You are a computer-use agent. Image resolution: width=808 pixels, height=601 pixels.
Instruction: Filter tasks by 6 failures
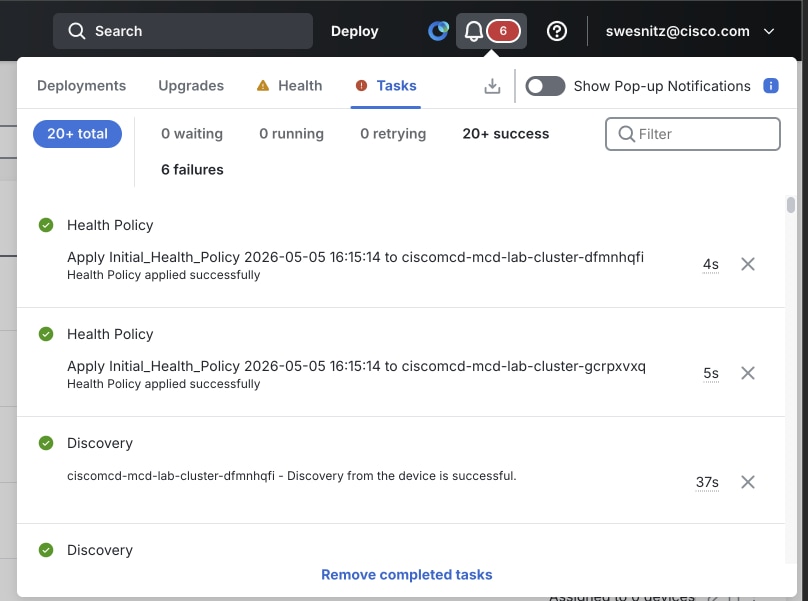click(192, 170)
